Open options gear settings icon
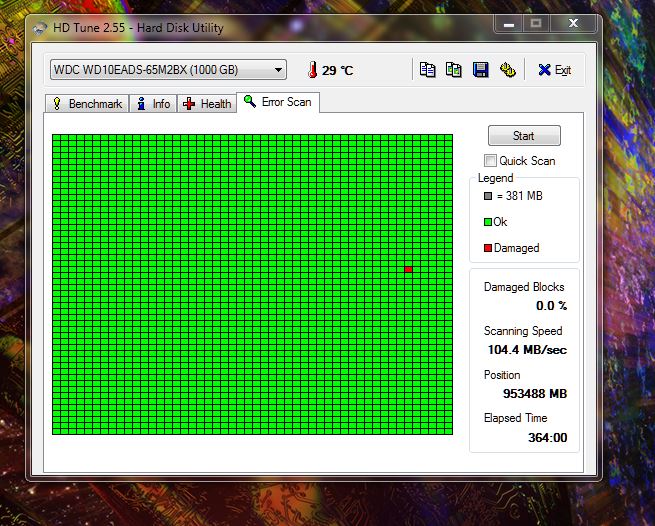Screen dimensions: 655x526 coord(508,70)
